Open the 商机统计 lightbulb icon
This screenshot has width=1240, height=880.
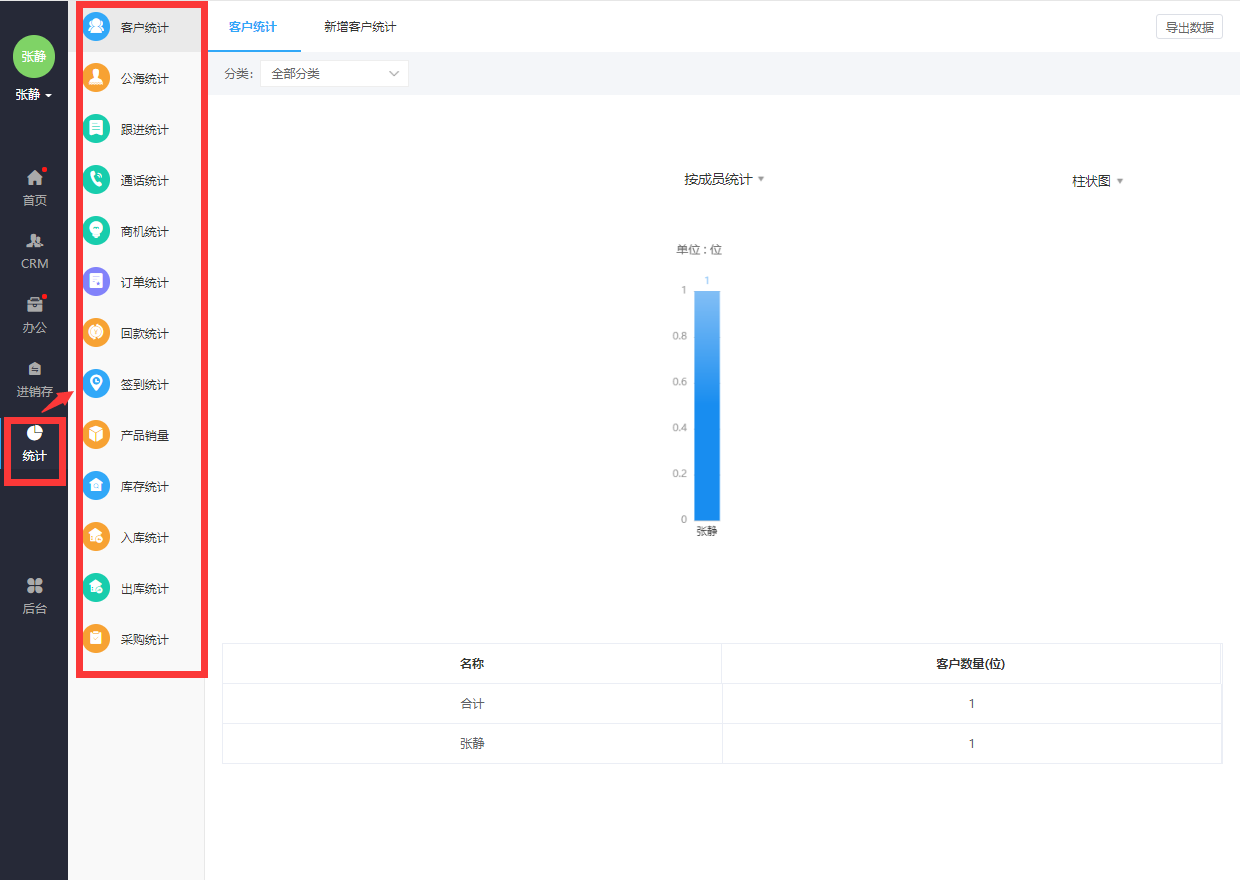tap(97, 231)
